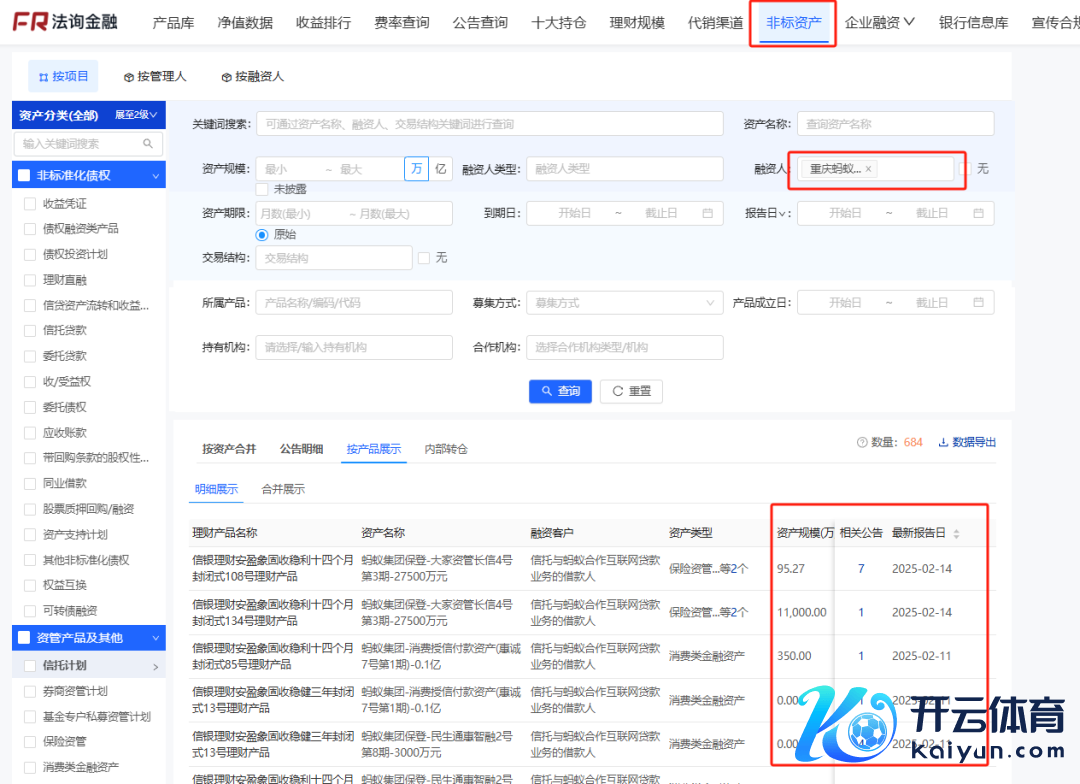Select the 原始 radio button
The height and width of the screenshot is (784, 1080).
[262, 234]
